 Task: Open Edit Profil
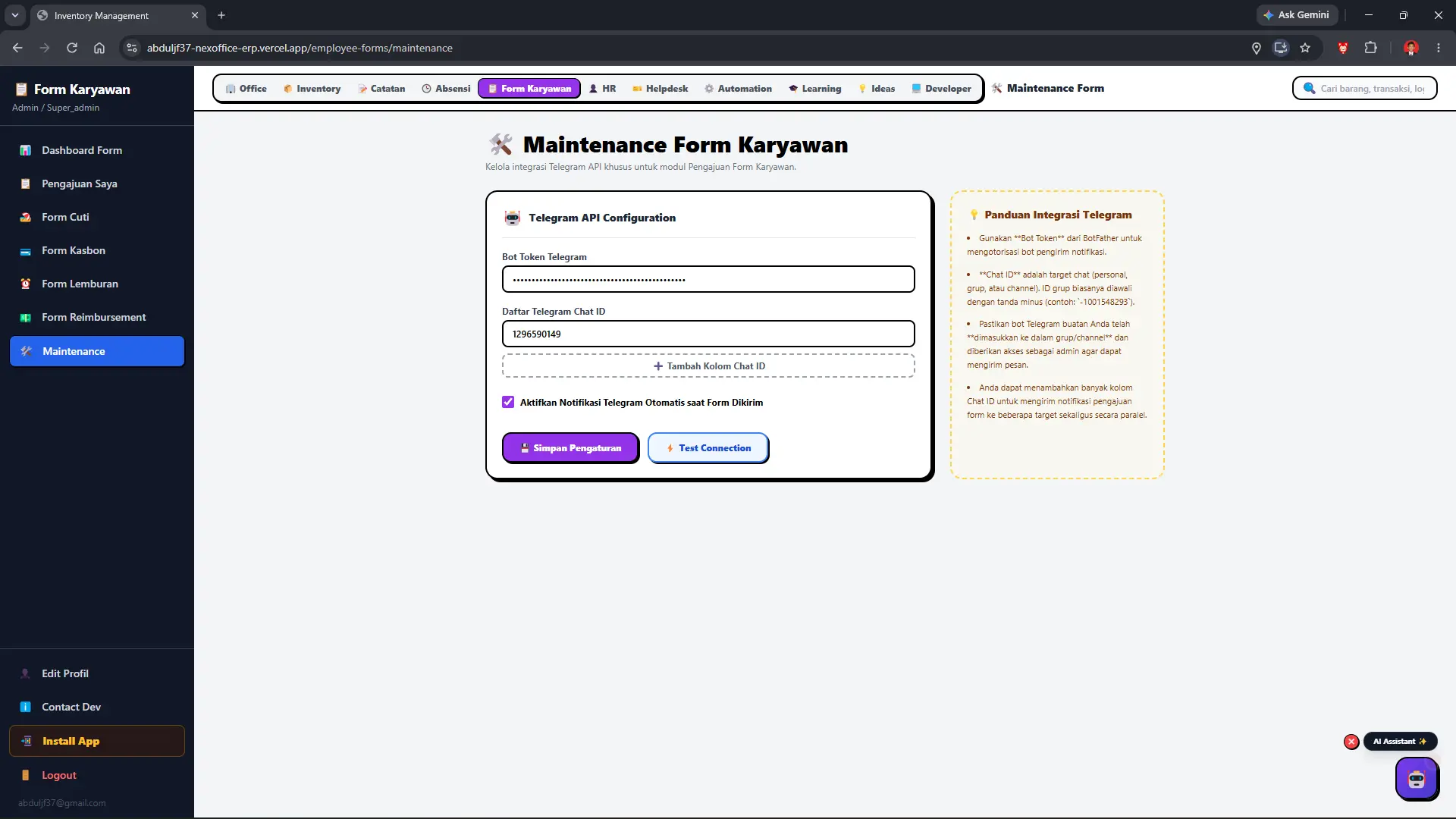coord(97,673)
